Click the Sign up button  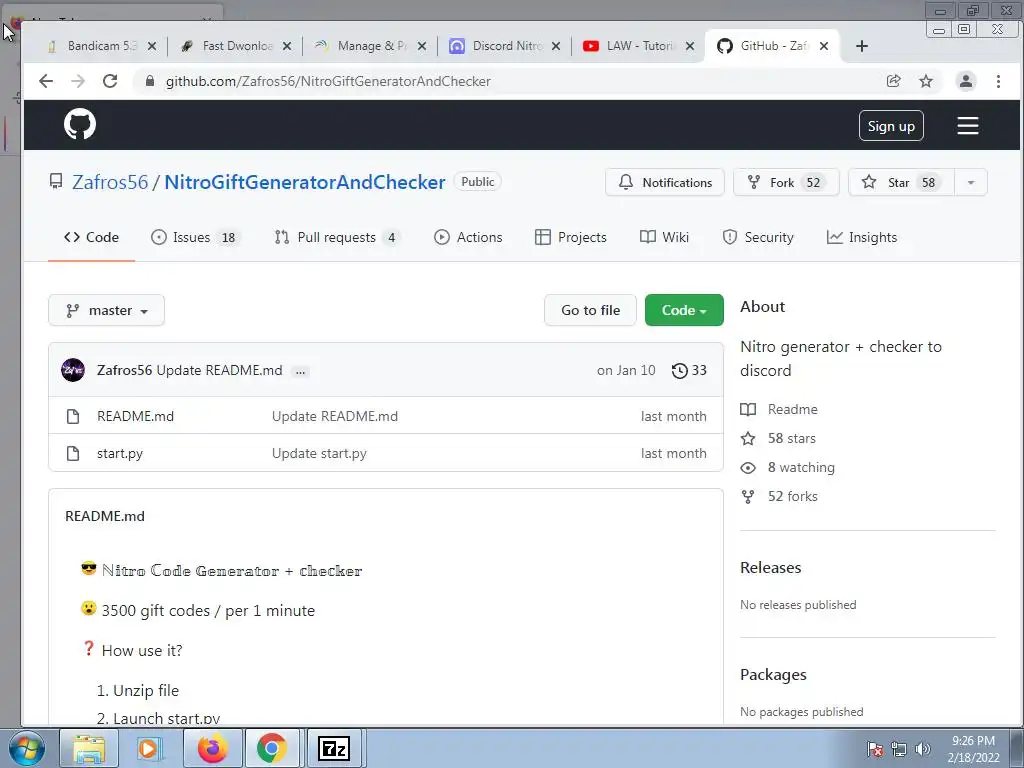(x=891, y=126)
